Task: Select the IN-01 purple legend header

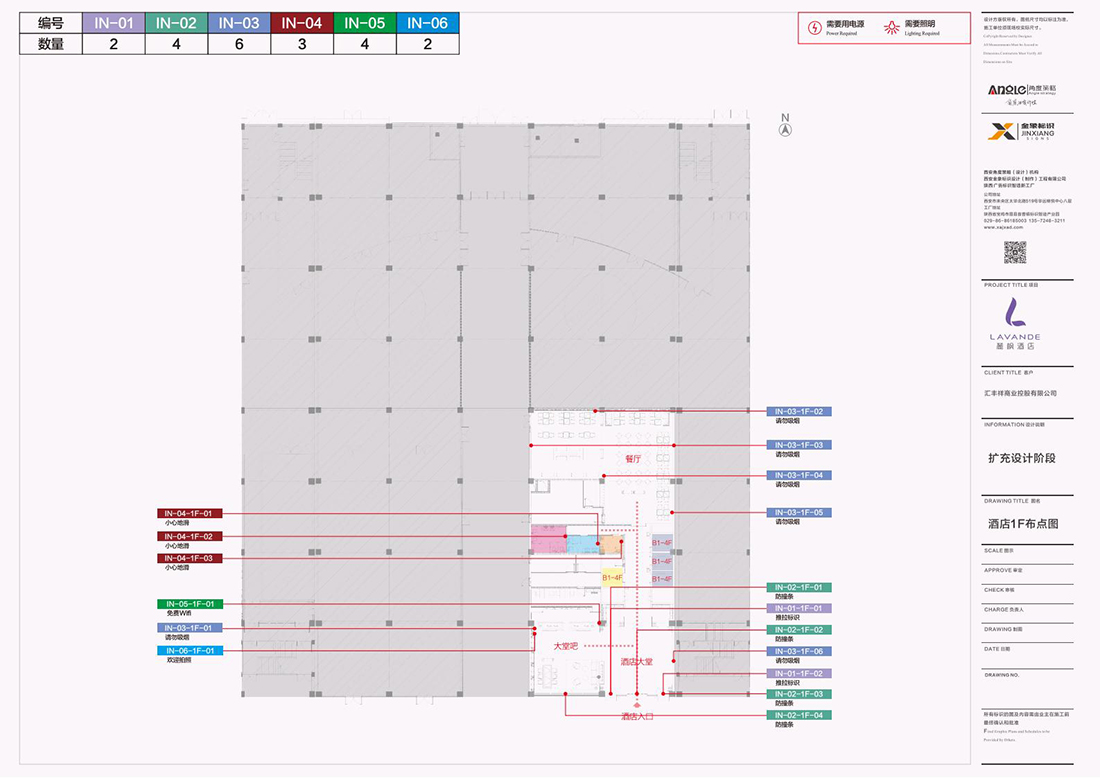Action: [x=112, y=23]
